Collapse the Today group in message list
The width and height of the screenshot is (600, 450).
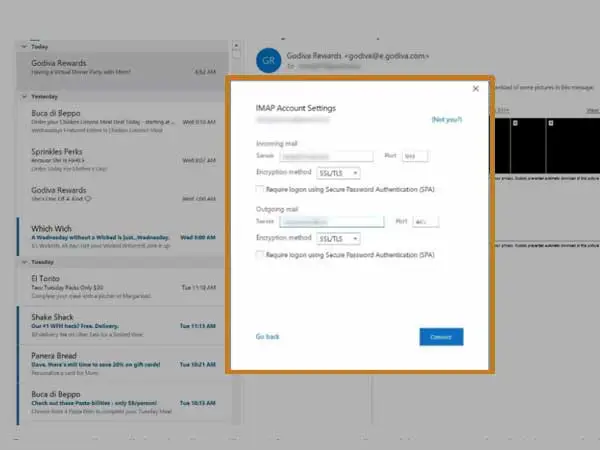click(x=24, y=47)
